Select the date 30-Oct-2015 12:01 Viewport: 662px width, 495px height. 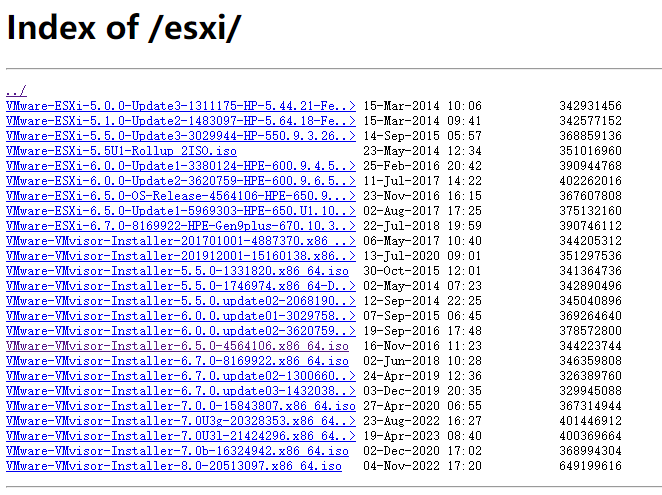[422, 271]
